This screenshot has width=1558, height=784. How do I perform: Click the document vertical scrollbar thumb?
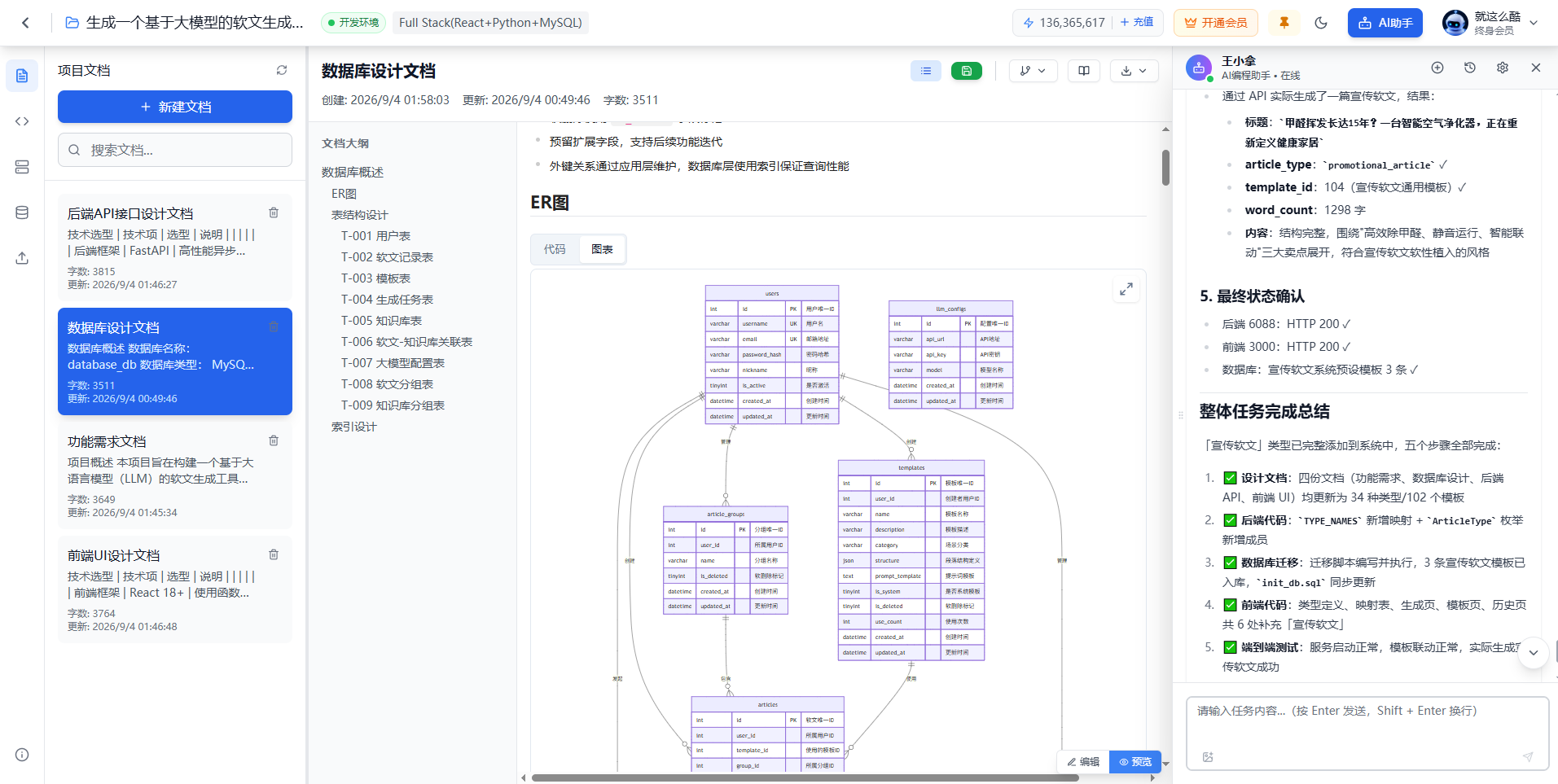tap(1165, 168)
